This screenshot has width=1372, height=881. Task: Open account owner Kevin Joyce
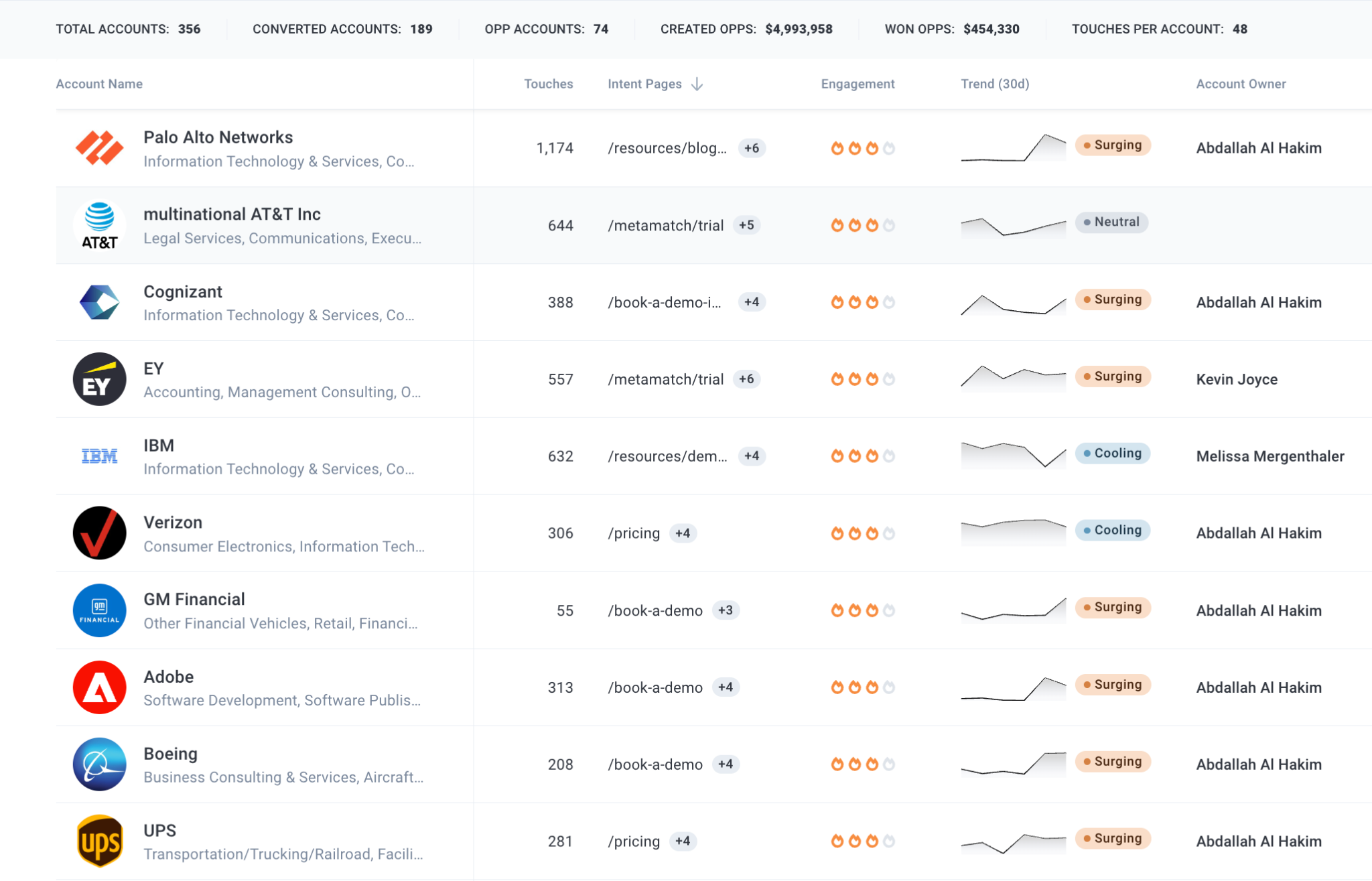point(1237,379)
